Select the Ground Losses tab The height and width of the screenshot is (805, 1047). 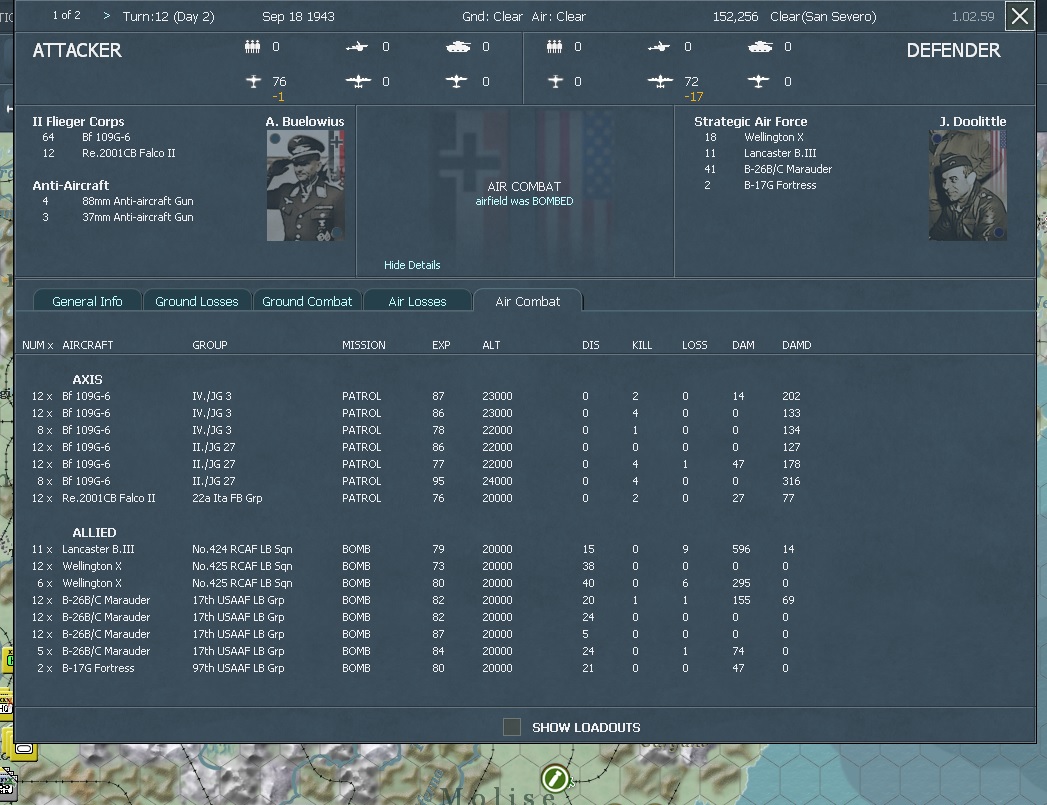(197, 300)
